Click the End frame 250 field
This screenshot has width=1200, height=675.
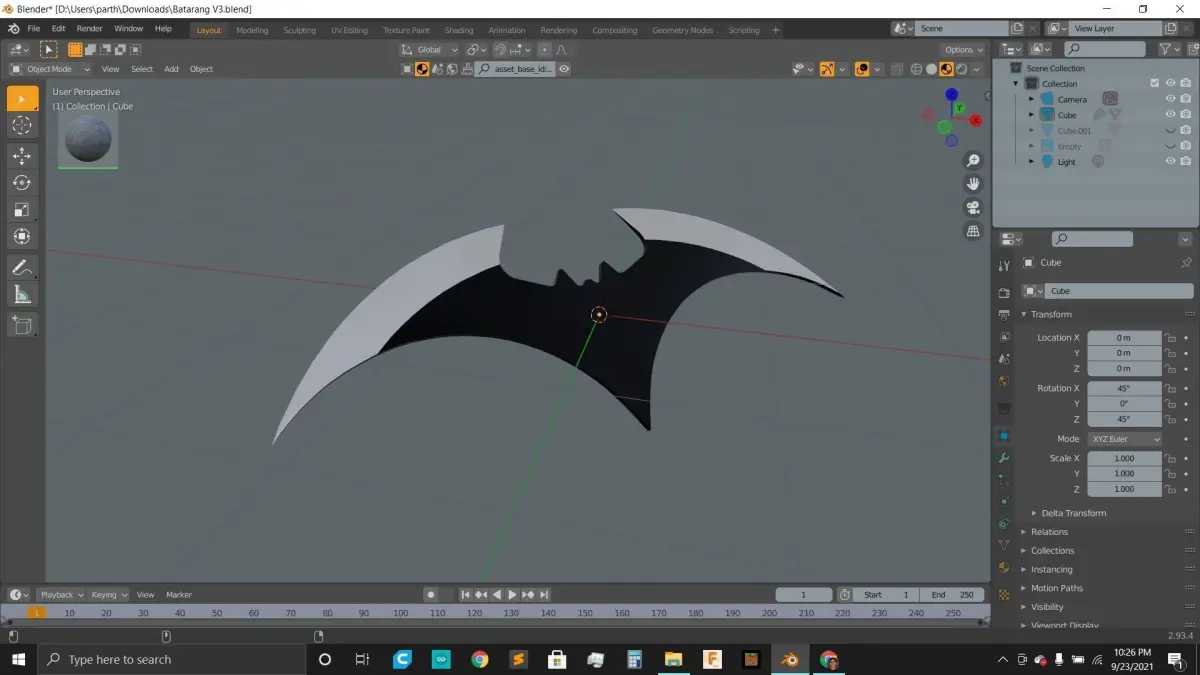953,595
